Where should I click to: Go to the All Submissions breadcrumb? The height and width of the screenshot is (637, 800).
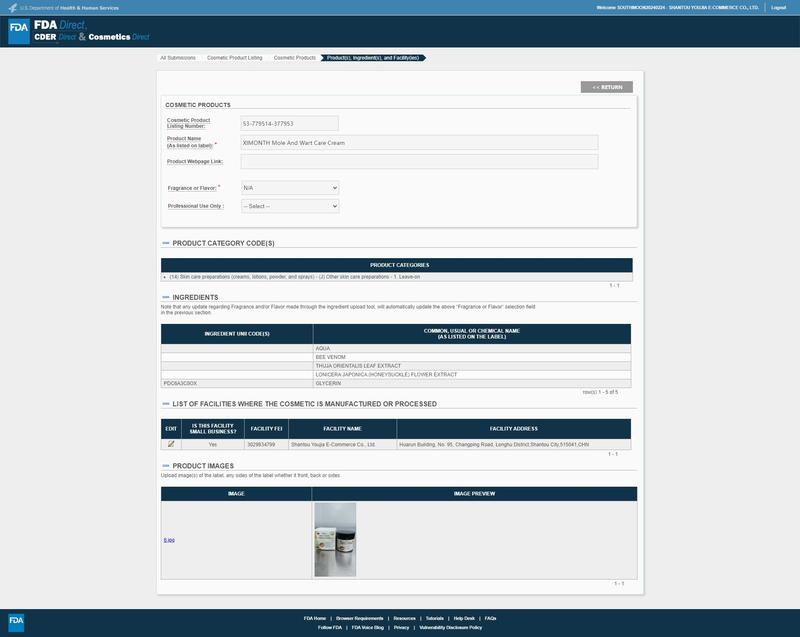click(178, 58)
